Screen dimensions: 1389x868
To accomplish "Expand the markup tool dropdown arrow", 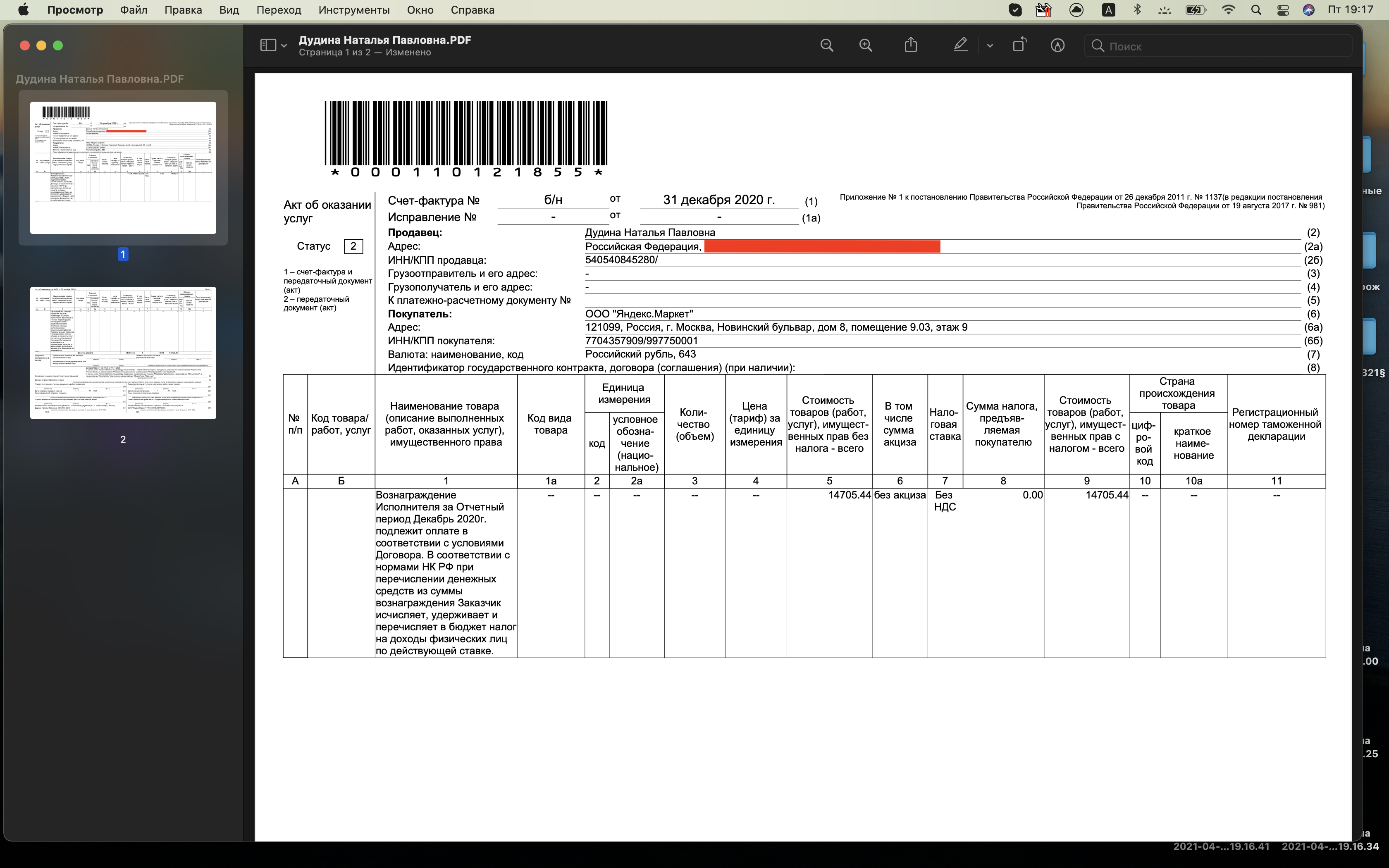I will click(990, 46).
